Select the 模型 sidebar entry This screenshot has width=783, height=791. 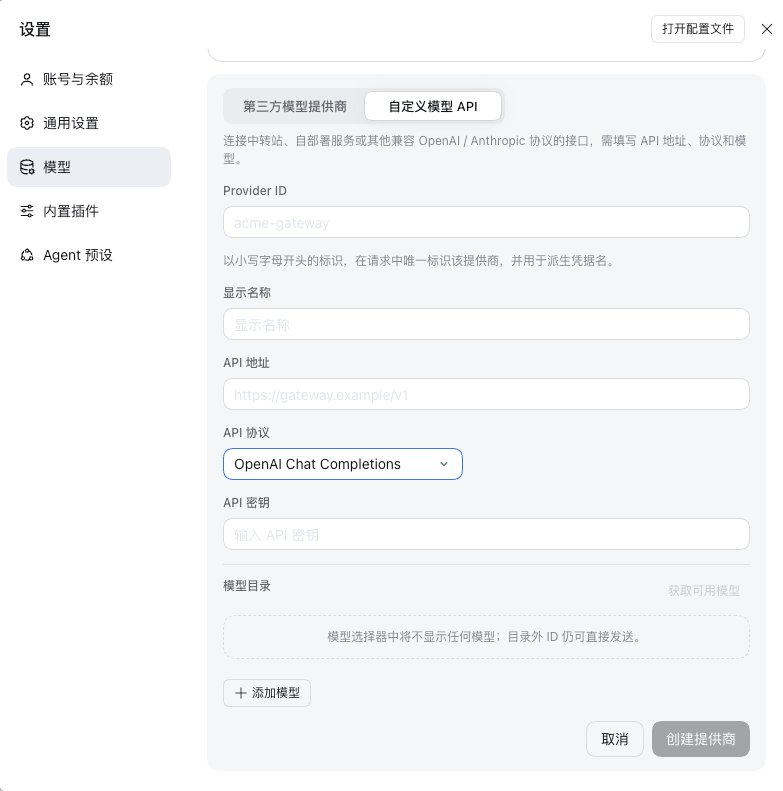(x=89, y=167)
